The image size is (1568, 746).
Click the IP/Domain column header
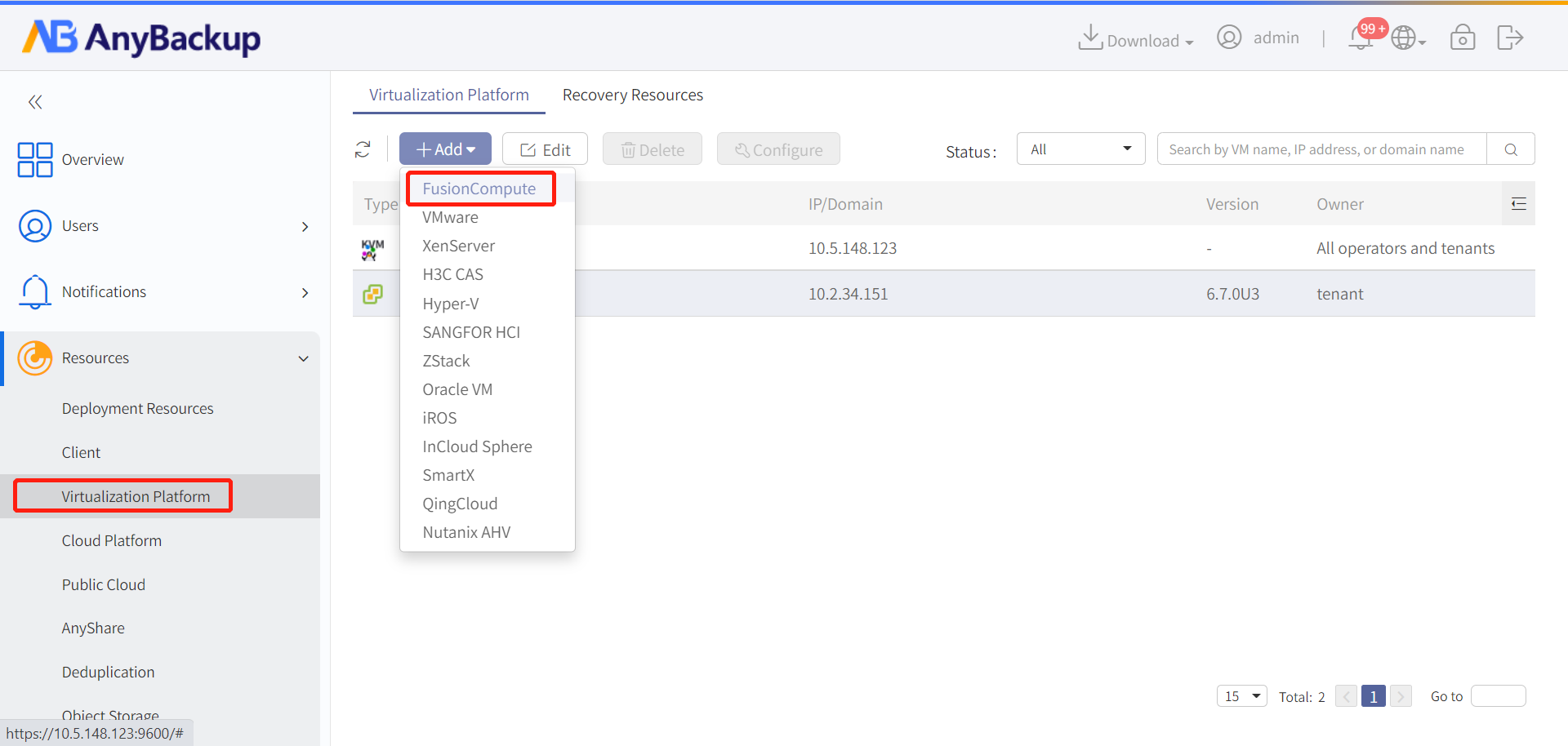pos(845,204)
